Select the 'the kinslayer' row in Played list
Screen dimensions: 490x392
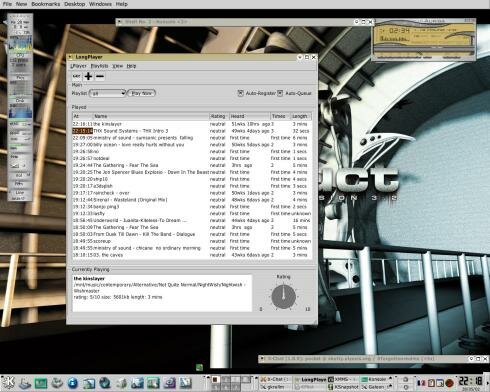coord(192,124)
